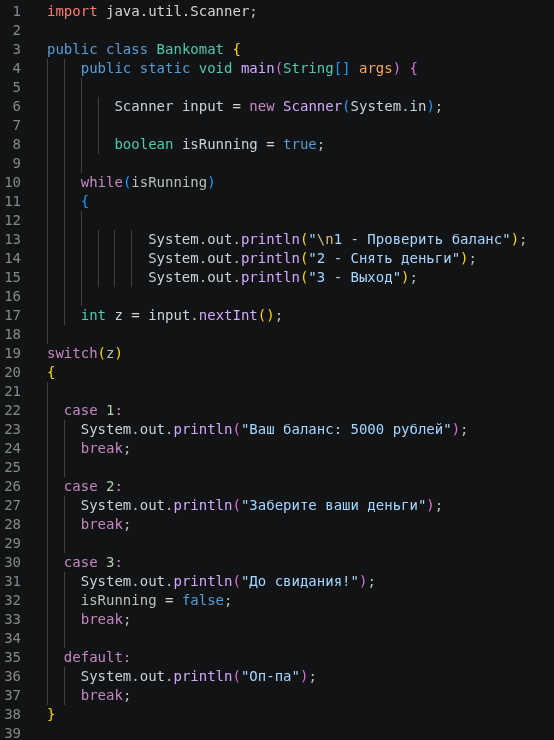Click the yellow opening brace on line 20

[51, 372]
